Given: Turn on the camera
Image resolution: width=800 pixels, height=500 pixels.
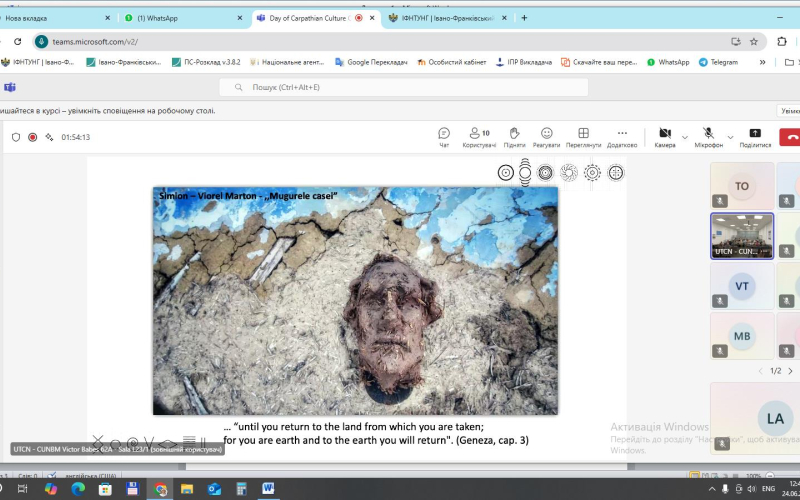Looking at the screenshot, I should [x=665, y=137].
